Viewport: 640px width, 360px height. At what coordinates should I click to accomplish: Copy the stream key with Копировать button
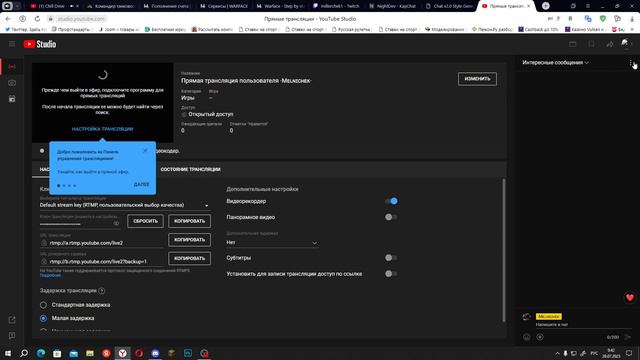point(189,221)
